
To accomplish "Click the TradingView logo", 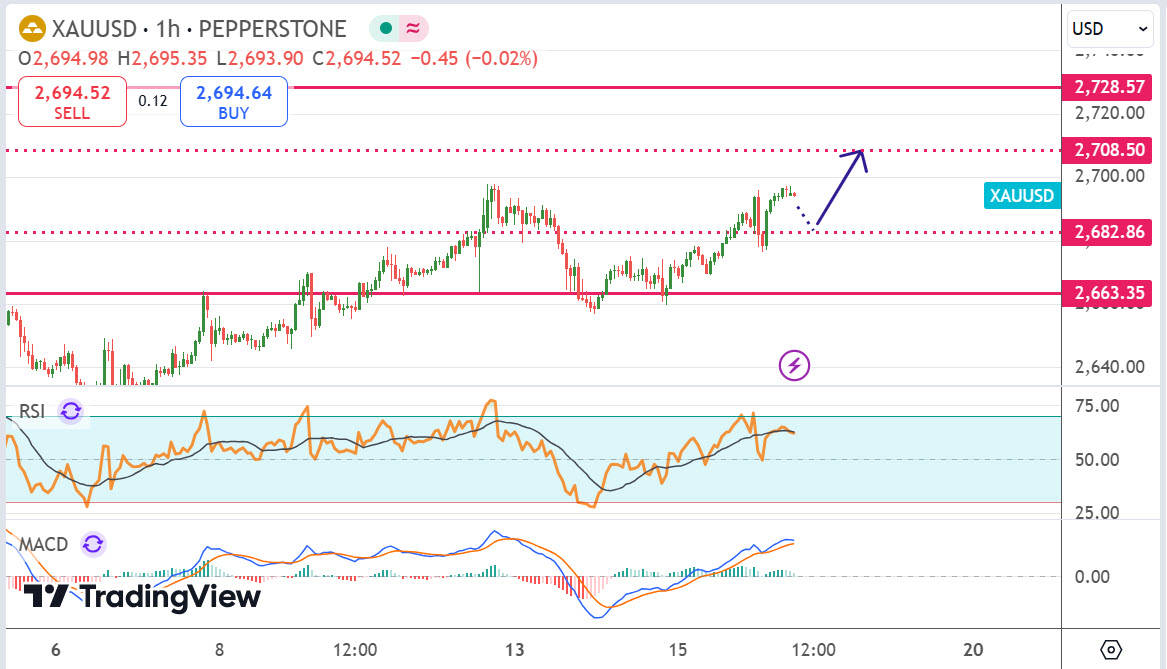I will [x=142, y=597].
